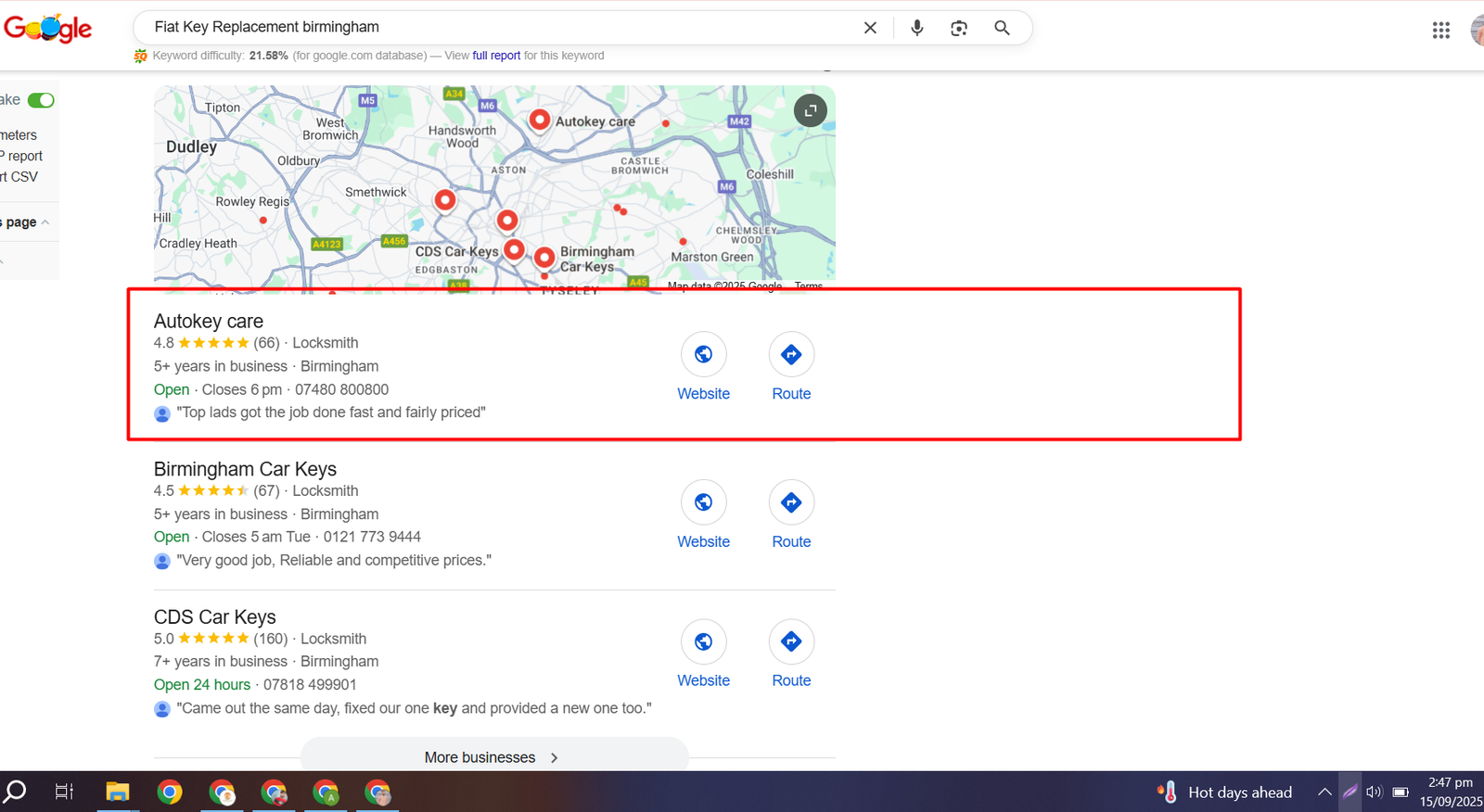Open the Autokey care business listing title

pyautogui.click(x=209, y=322)
